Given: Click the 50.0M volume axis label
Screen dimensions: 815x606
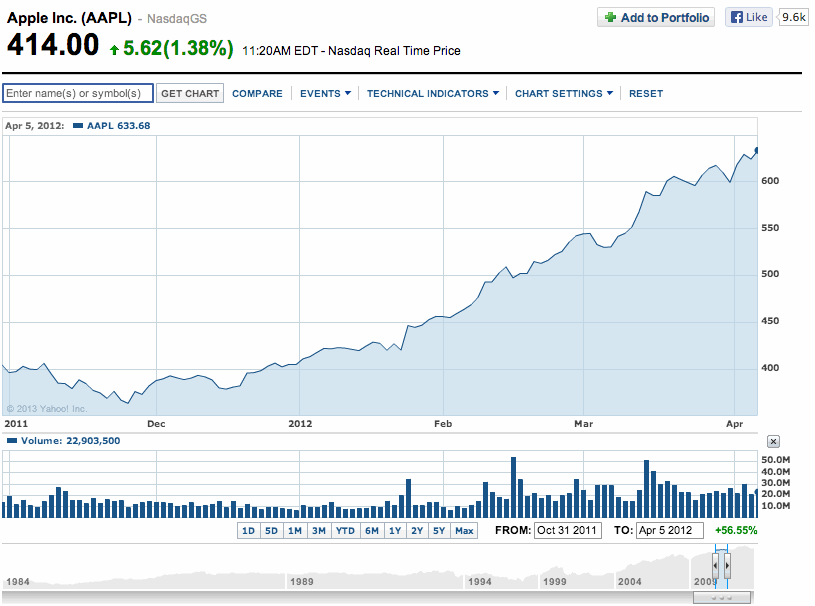Looking at the screenshot, I should tap(775, 460).
